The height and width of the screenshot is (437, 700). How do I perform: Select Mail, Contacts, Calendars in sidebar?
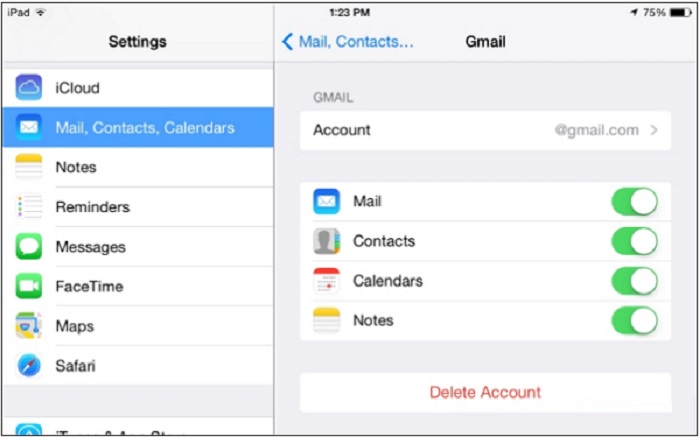138,127
